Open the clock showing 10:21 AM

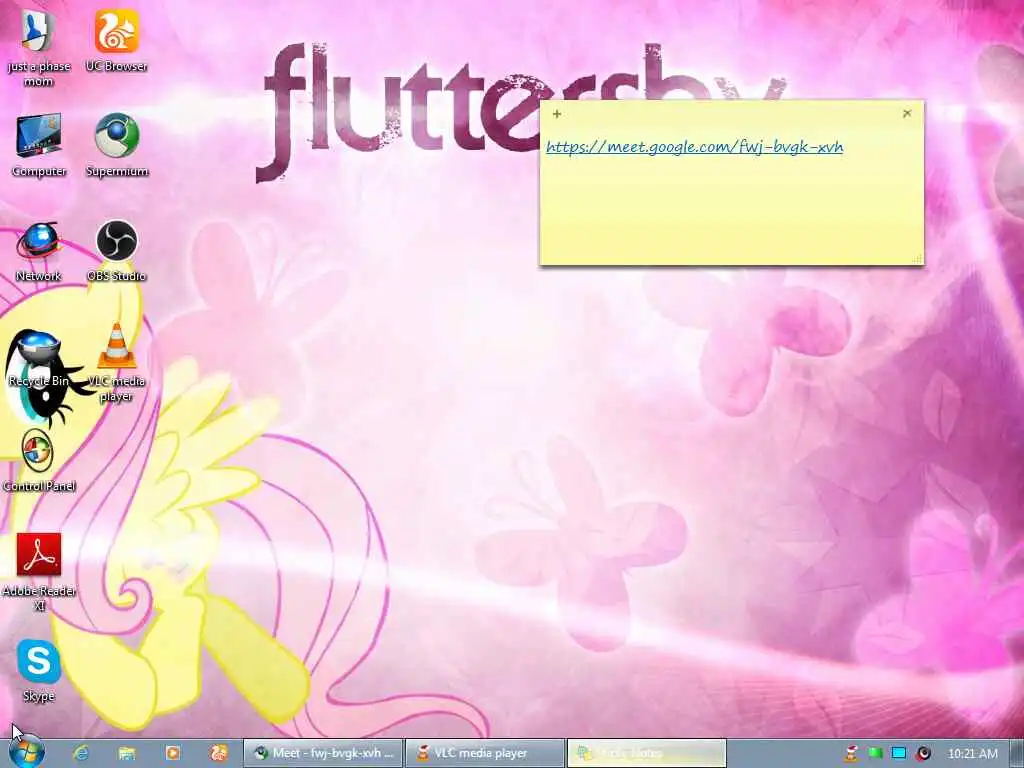[972, 753]
